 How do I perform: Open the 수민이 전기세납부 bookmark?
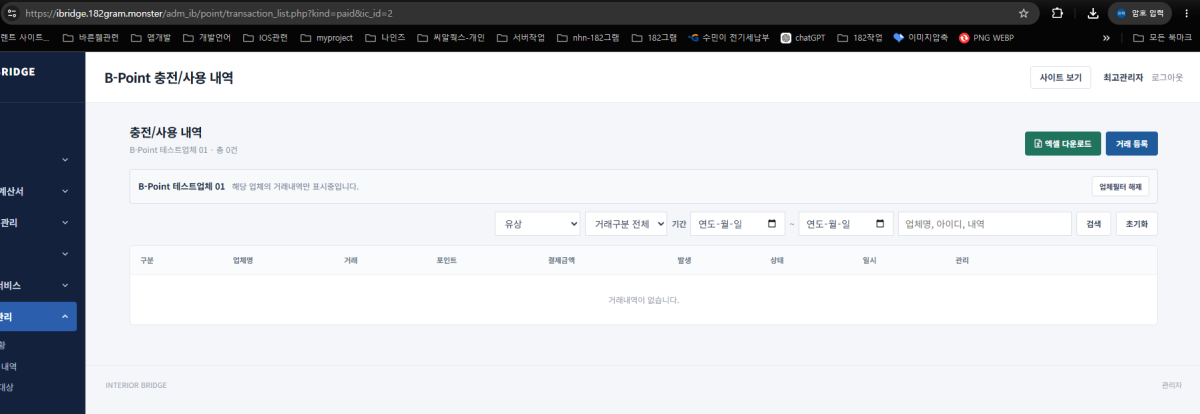[730, 37]
